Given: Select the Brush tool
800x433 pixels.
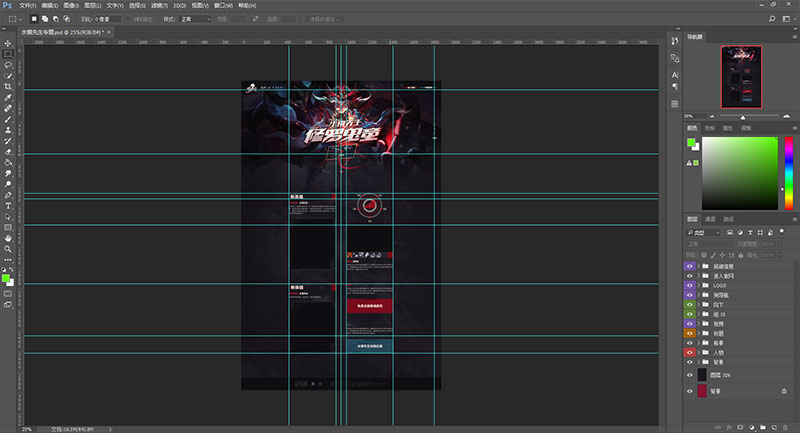Looking at the screenshot, I should 8,119.
